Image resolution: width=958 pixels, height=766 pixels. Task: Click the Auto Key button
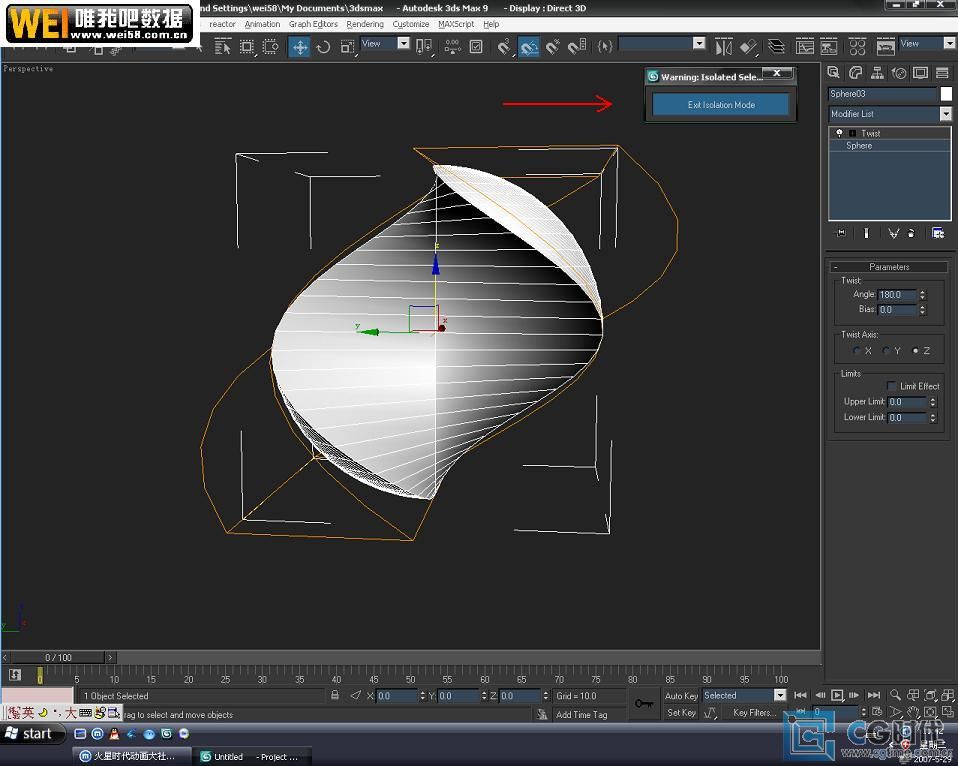(681, 696)
